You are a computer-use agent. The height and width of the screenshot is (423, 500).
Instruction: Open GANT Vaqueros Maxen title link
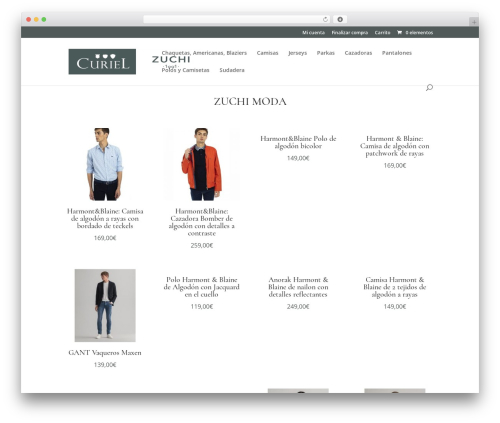click(105, 353)
